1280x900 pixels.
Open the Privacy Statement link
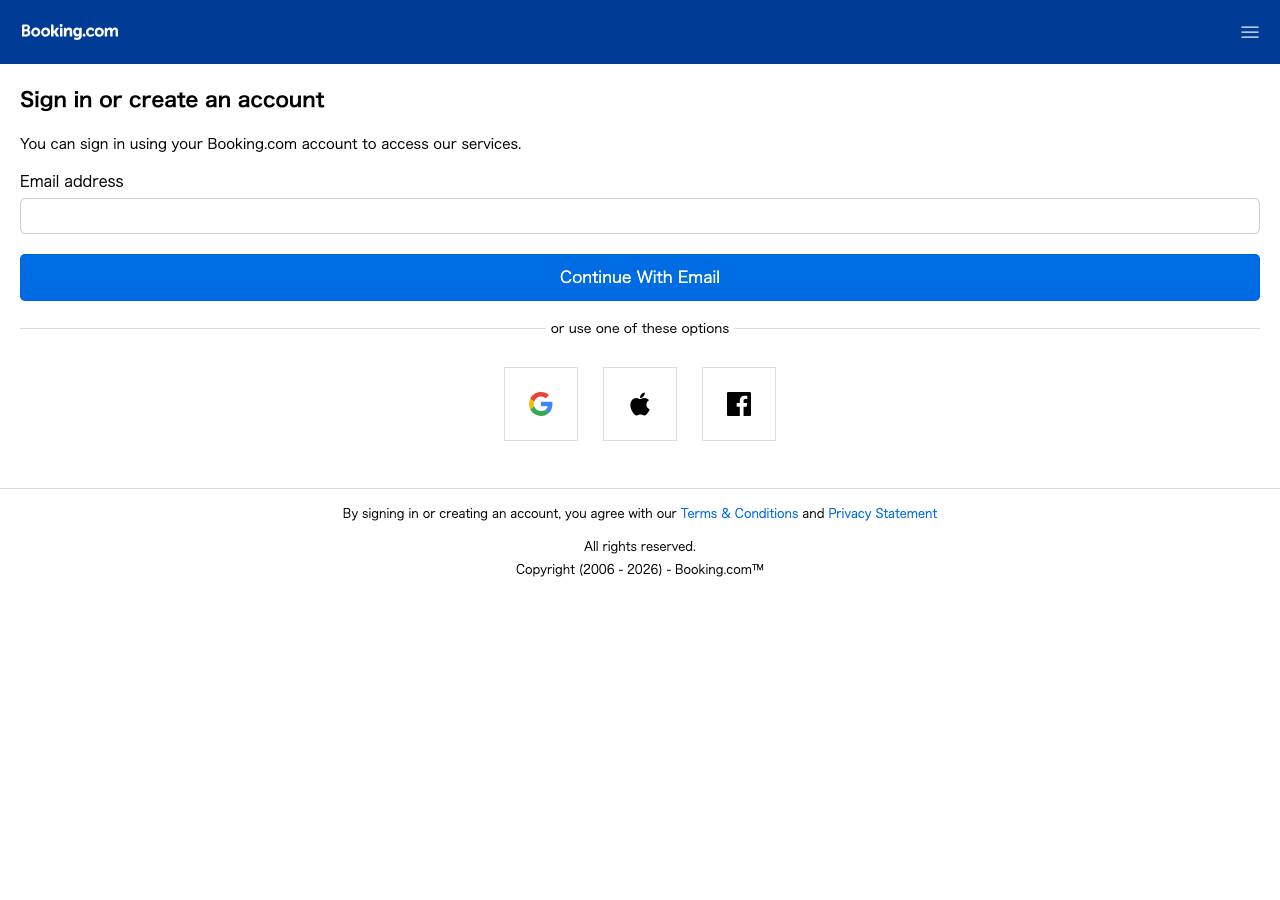pos(882,514)
